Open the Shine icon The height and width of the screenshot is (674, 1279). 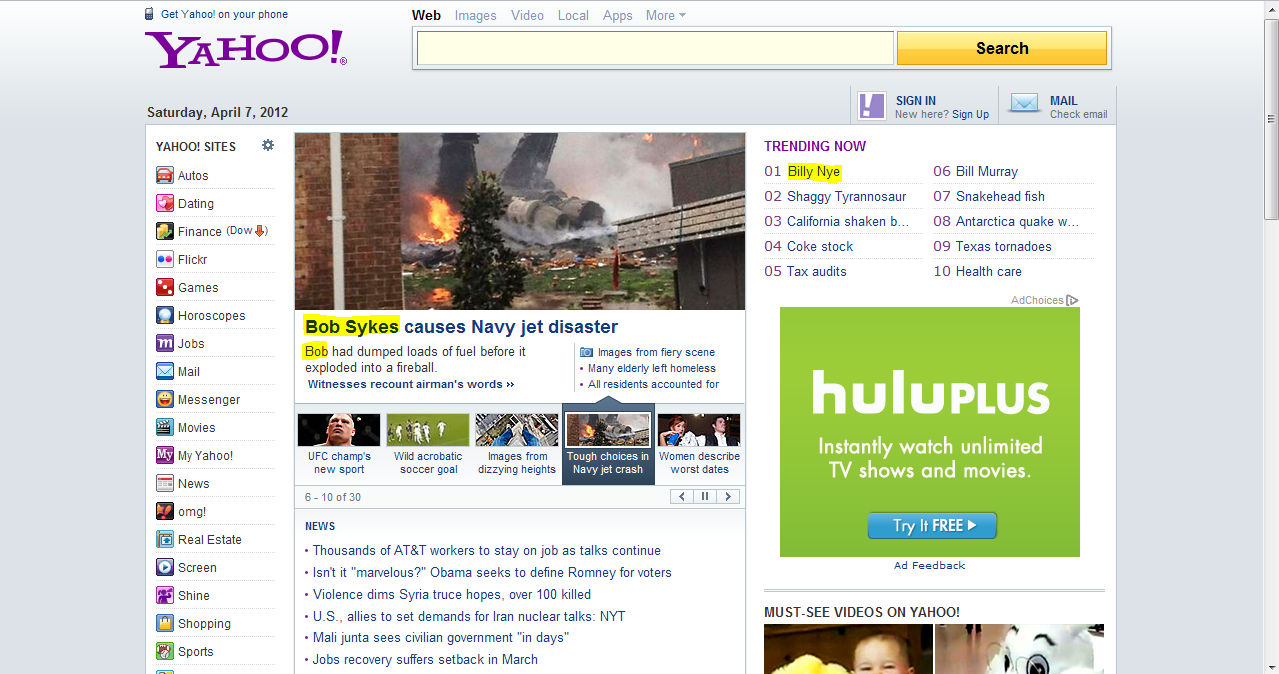165,595
